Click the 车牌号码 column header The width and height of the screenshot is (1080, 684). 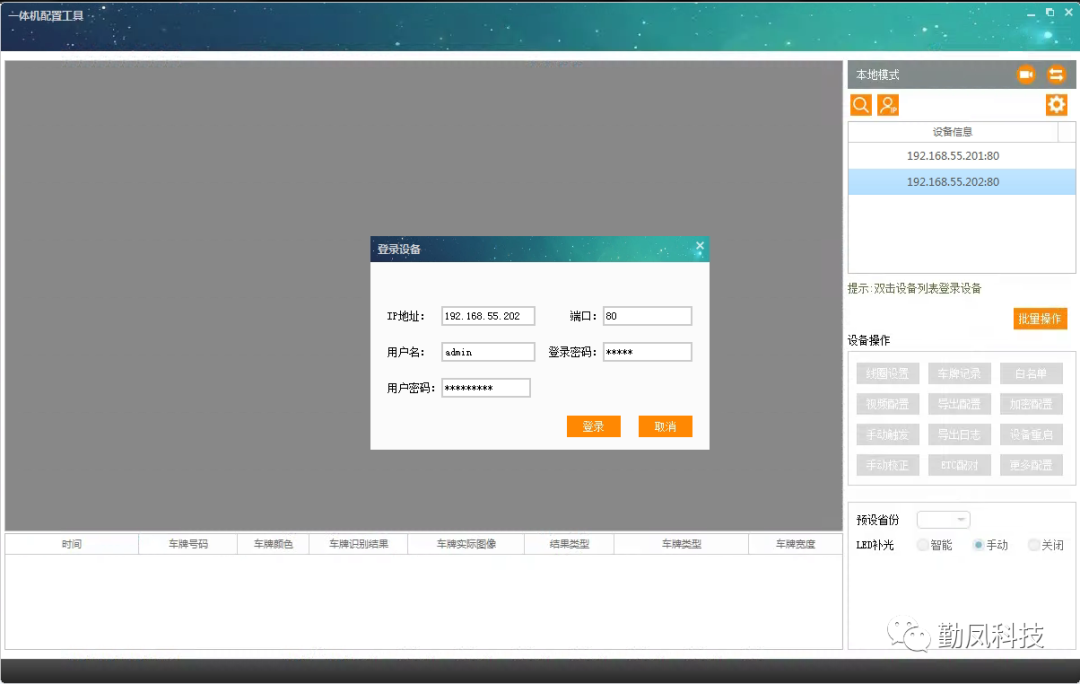point(187,543)
